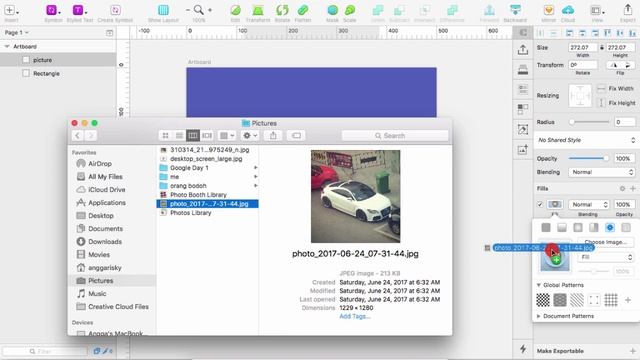This screenshot has height=360, width=640.
Task: Toggle the Fix Width option
Action: coord(601,89)
